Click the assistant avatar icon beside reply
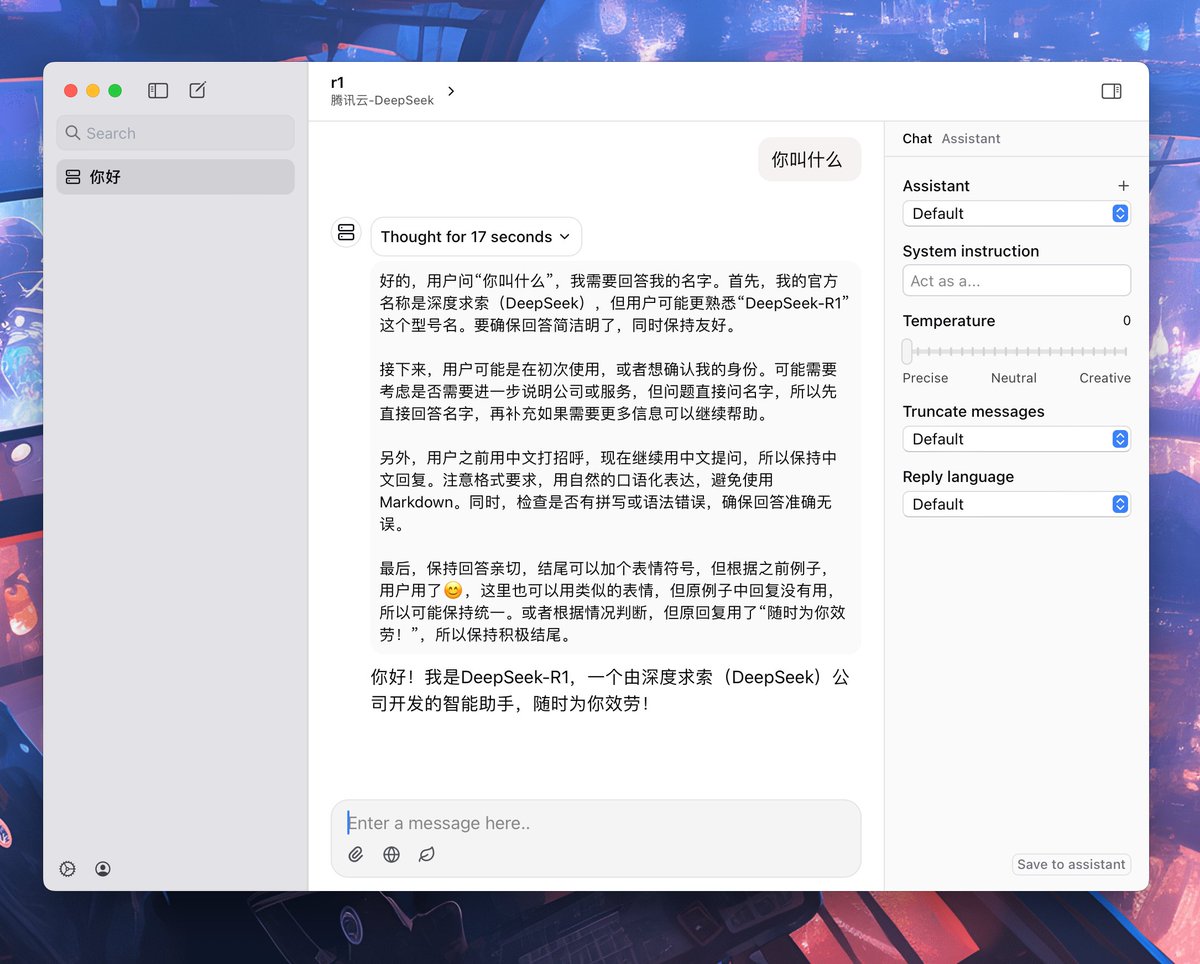1200x964 pixels. click(x=346, y=232)
